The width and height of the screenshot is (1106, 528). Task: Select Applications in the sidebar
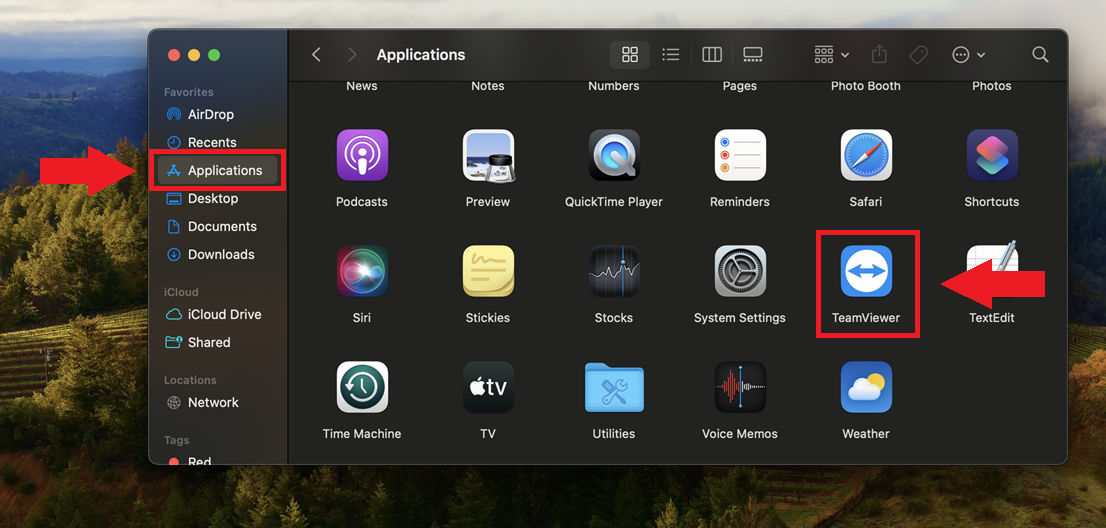pos(217,170)
